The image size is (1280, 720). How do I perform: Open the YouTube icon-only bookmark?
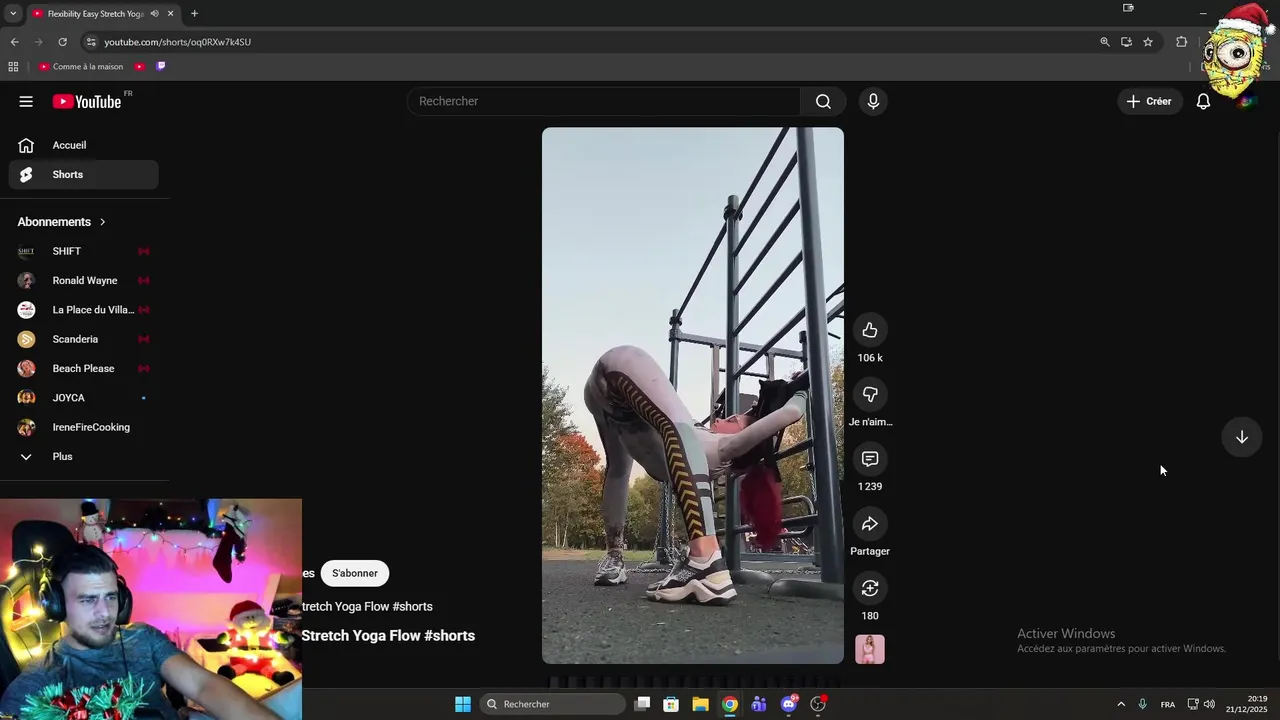coord(140,67)
